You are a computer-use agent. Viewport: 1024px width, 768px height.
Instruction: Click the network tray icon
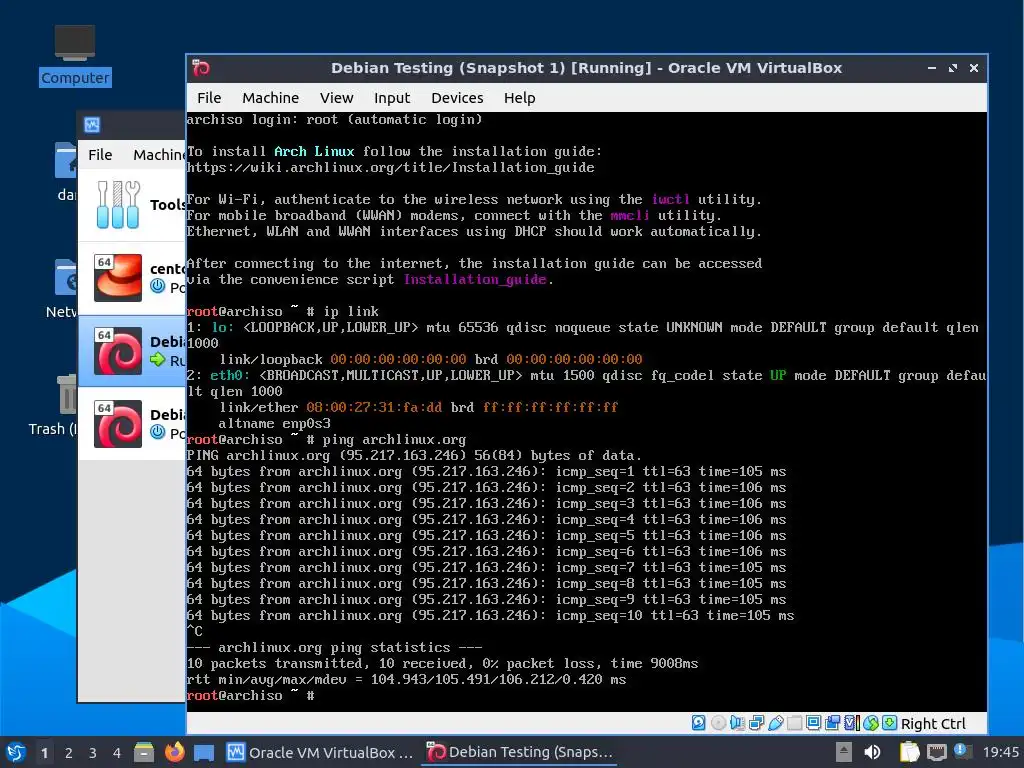click(x=936, y=752)
